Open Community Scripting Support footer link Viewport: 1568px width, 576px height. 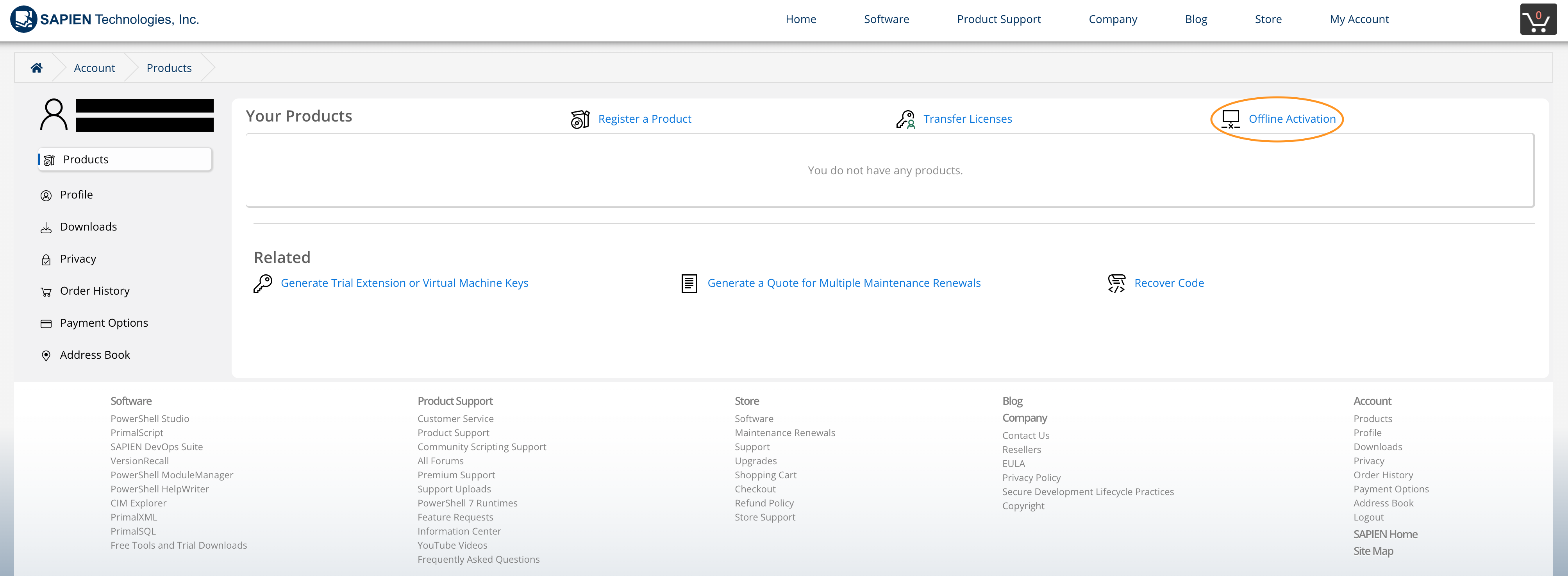(x=482, y=447)
